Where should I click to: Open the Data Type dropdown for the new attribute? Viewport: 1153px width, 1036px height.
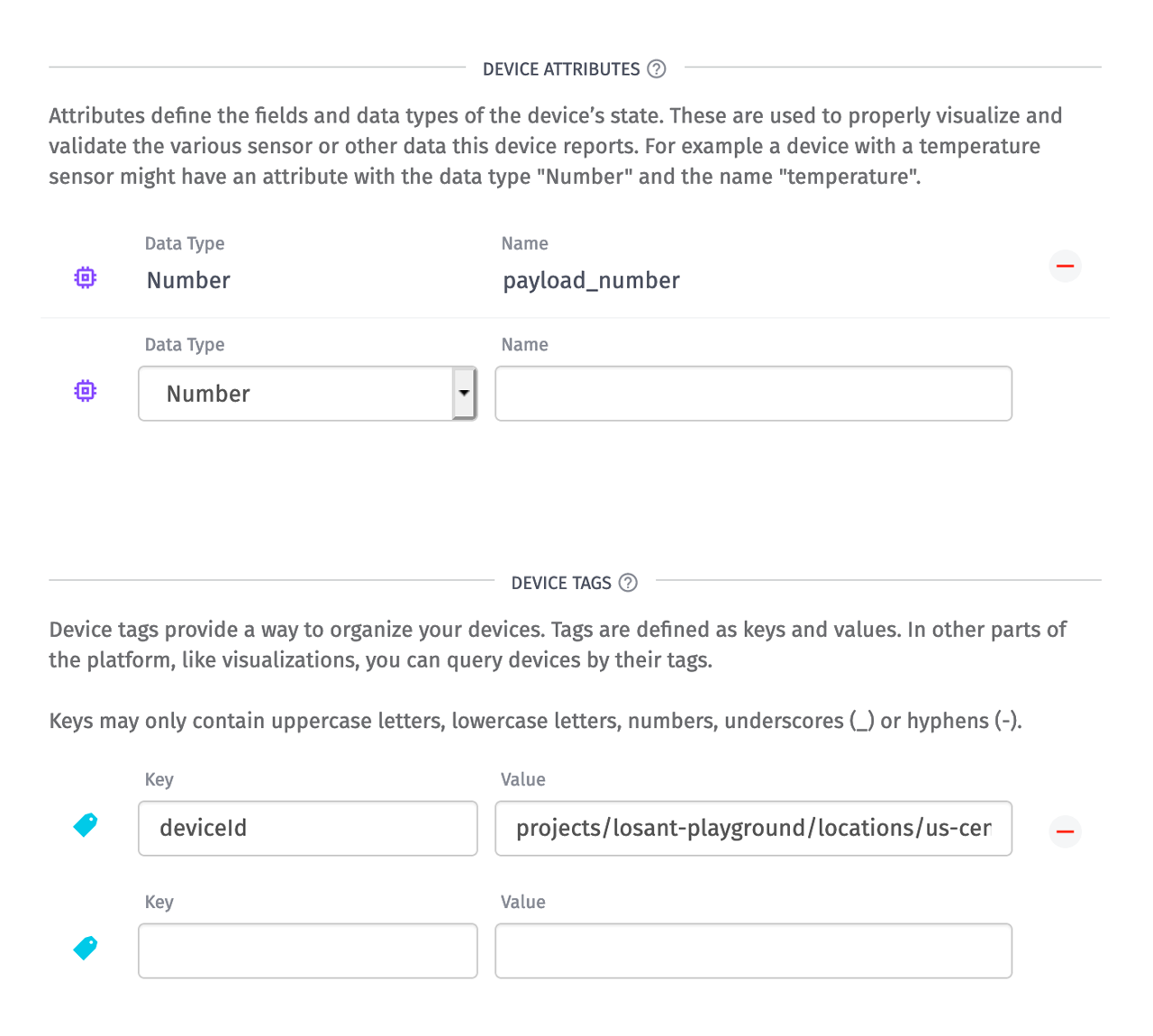[307, 394]
